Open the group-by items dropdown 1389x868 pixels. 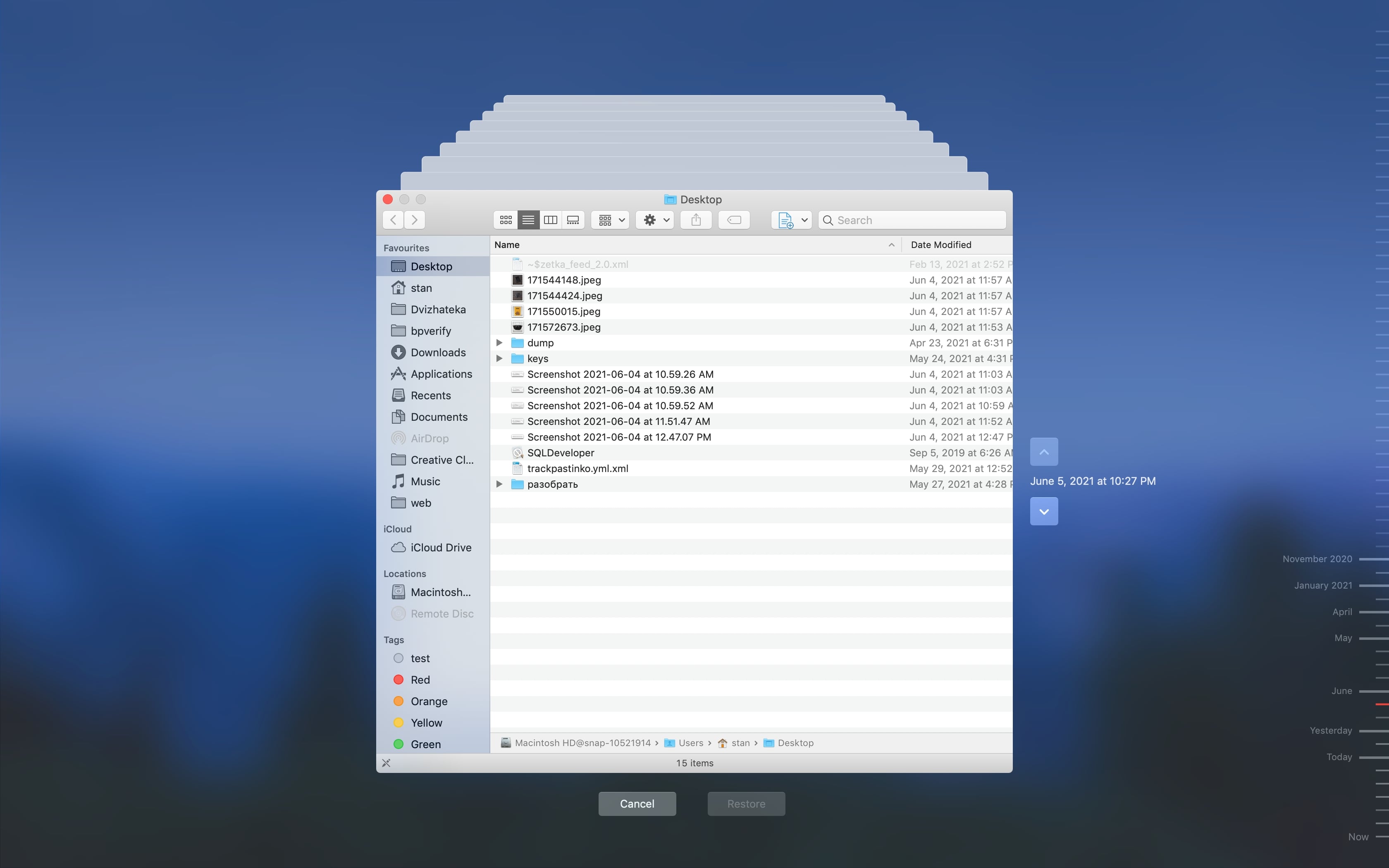tap(611, 220)
